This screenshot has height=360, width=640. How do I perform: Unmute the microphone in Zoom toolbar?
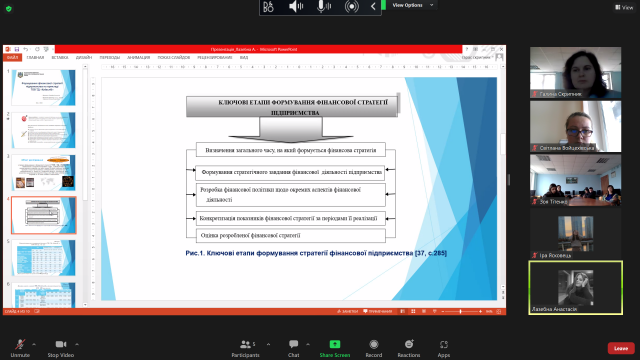pos(20,348)
